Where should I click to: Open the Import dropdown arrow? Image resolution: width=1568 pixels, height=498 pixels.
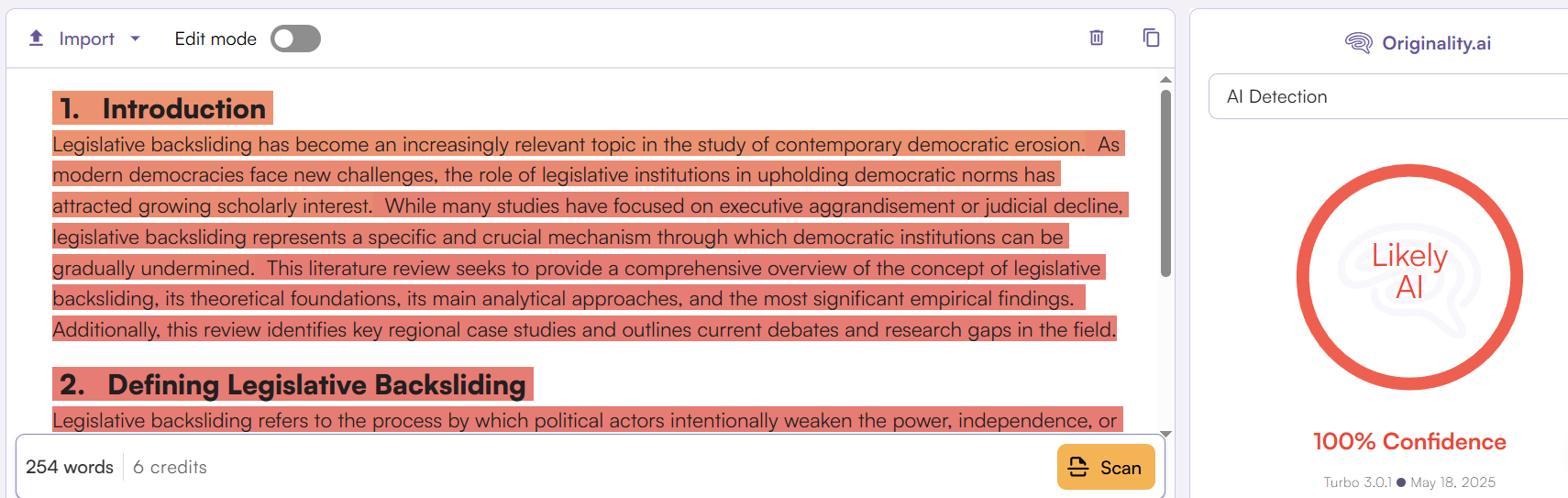[x=136, y=39]
